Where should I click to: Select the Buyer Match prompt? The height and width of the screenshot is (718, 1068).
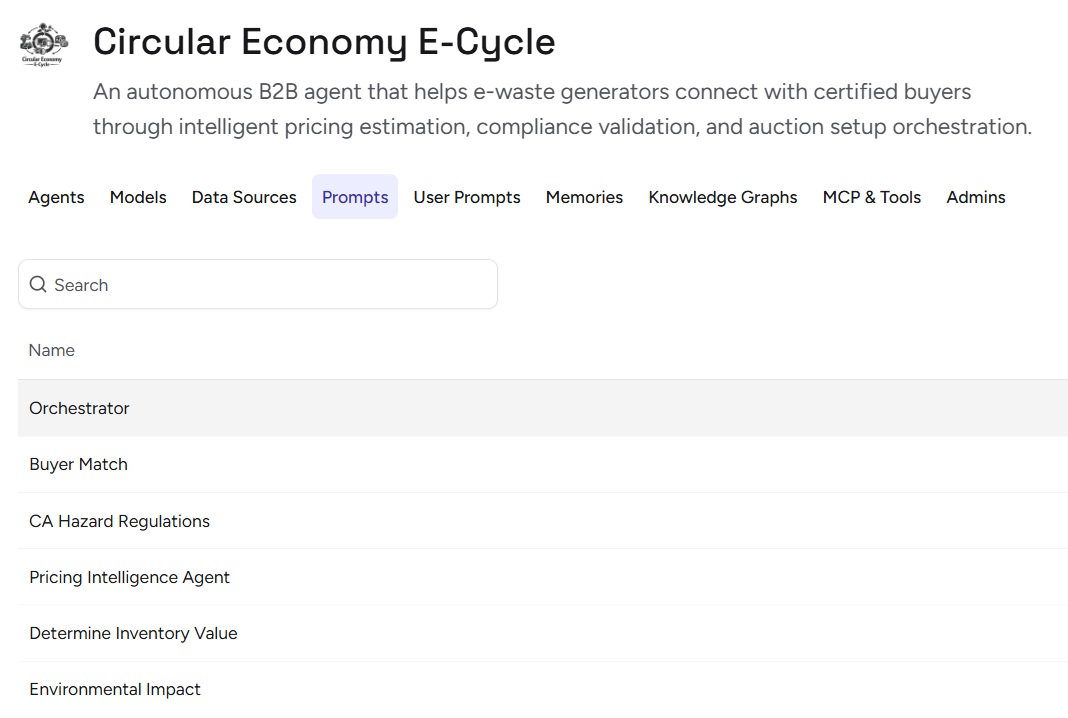click(79, 464)
